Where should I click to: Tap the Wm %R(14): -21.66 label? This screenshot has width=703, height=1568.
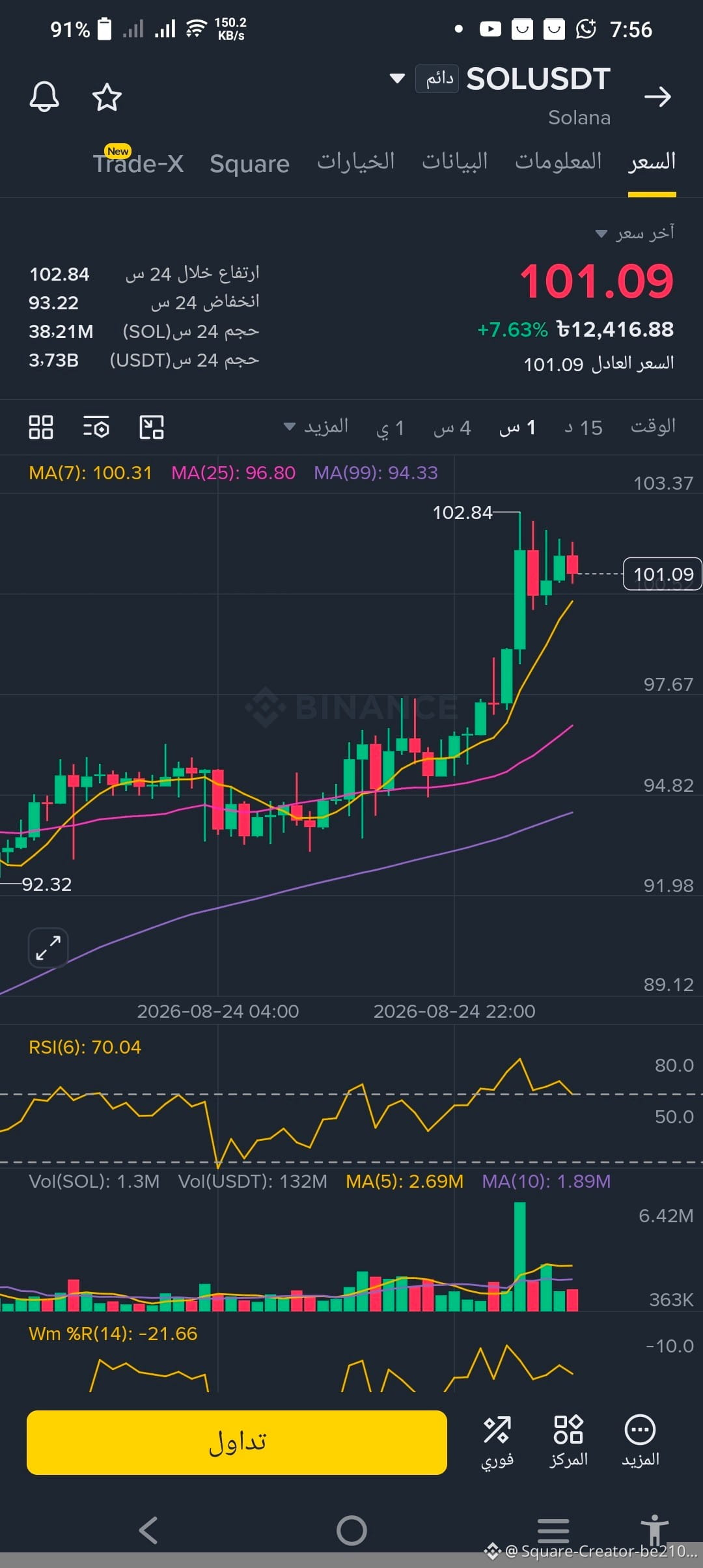113,1334
